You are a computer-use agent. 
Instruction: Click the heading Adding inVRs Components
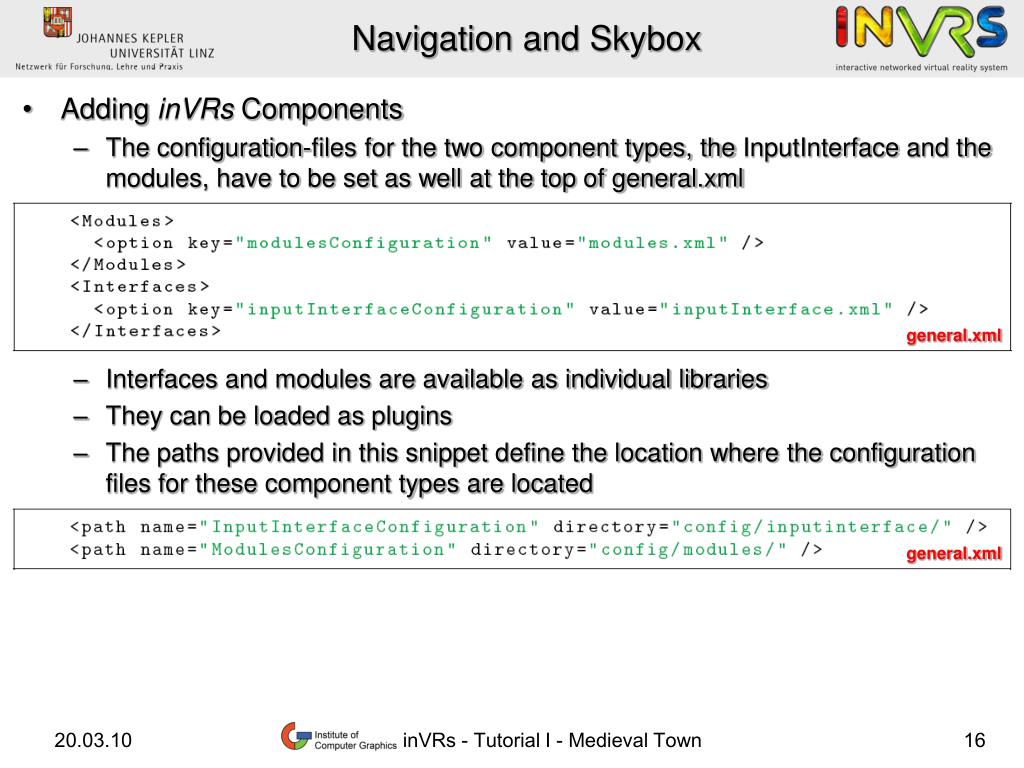(232, 110)
